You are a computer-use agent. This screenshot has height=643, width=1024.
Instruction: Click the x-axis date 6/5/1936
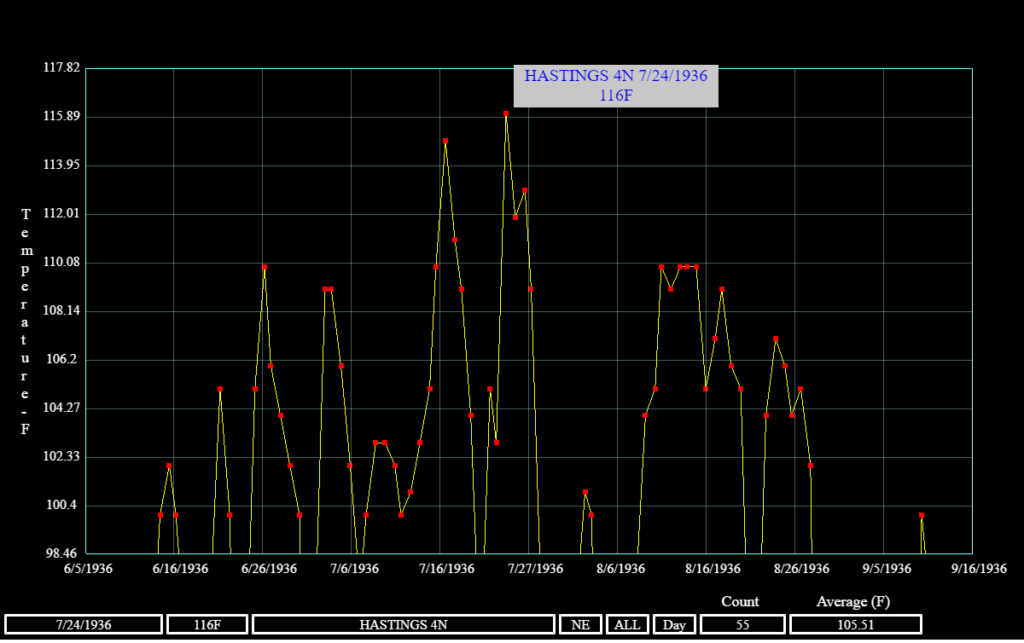(88, 569)
